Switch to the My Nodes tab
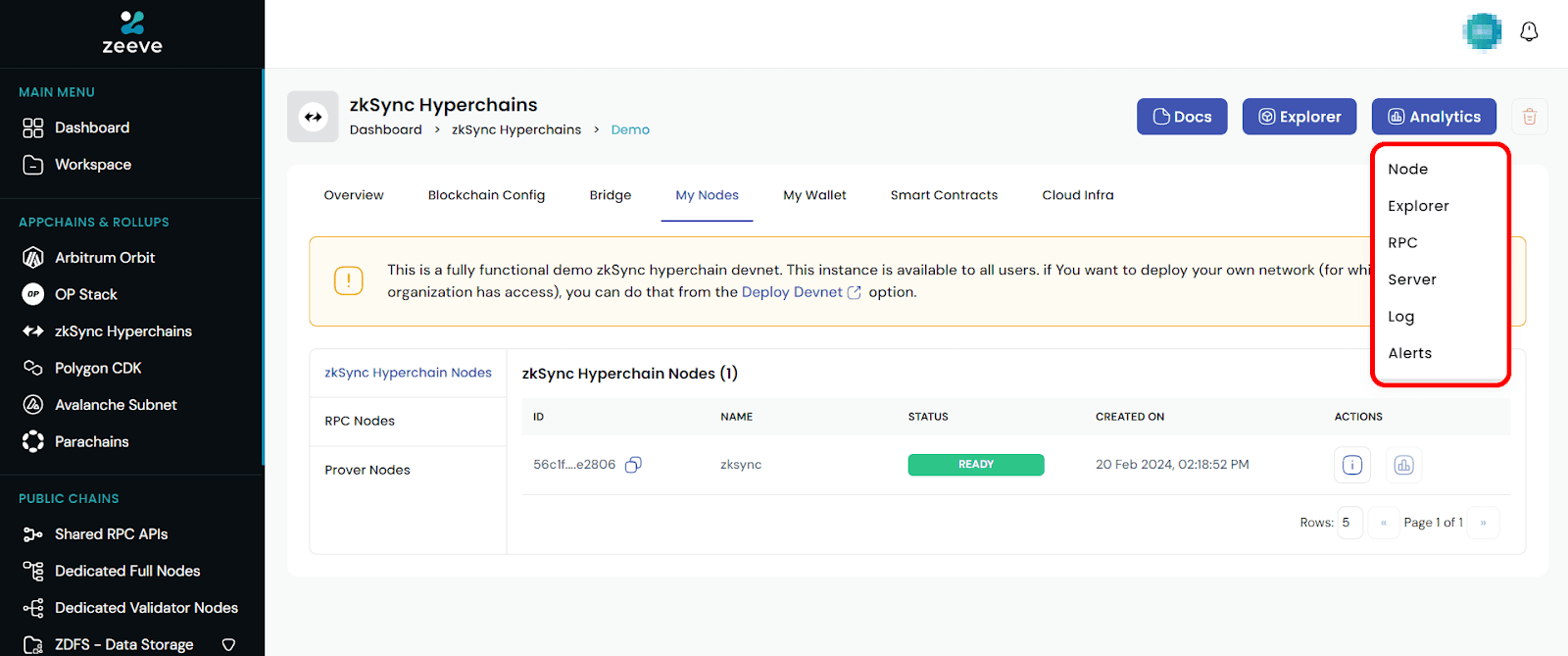This screenshot has width=1568, height=656. point(708,195)
